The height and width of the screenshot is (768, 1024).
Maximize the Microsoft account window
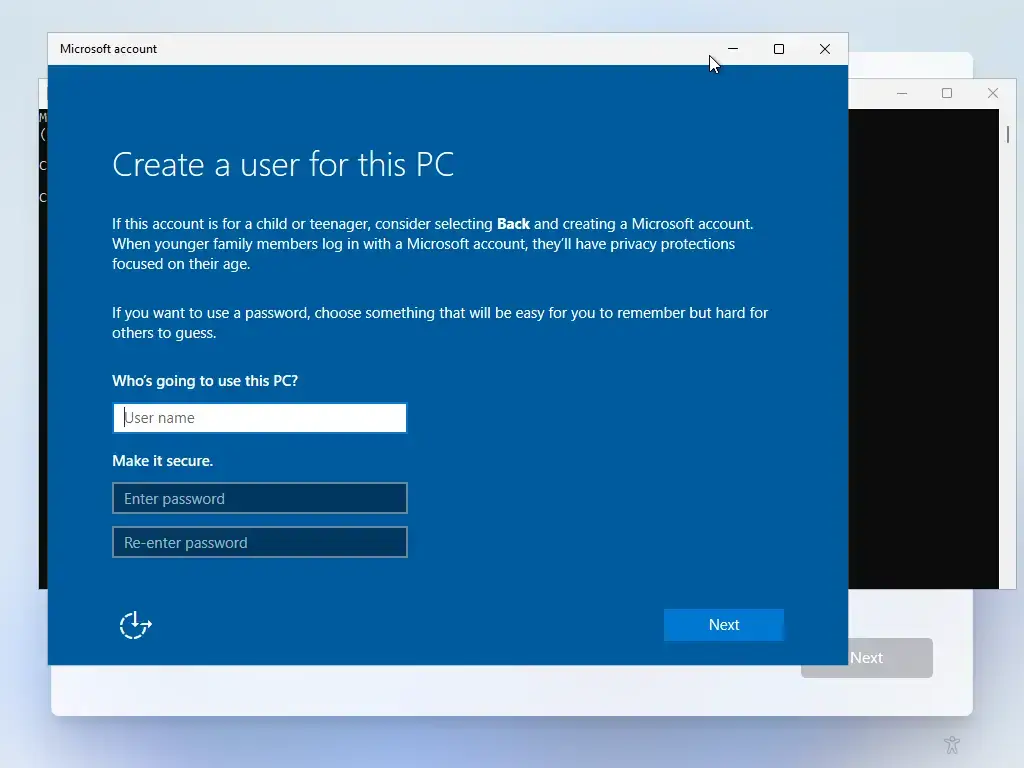point(779,49)
